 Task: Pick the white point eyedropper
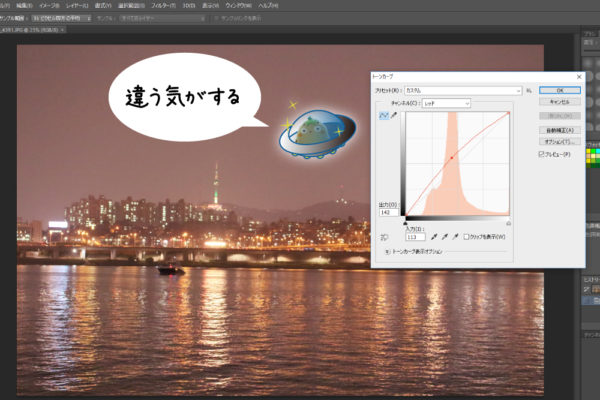(457, 236)
